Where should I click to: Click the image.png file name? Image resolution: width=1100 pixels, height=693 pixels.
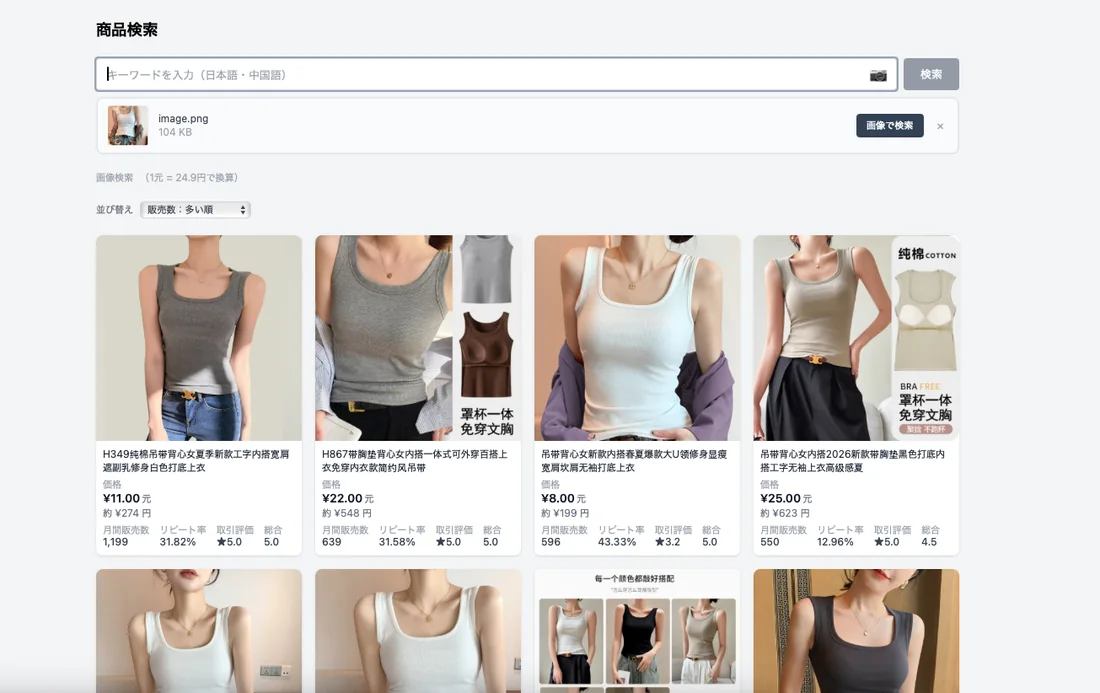pos(183,119)
